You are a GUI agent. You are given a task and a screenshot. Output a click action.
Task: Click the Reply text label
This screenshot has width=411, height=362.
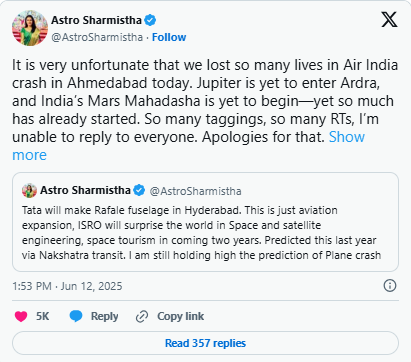(104, 316)
